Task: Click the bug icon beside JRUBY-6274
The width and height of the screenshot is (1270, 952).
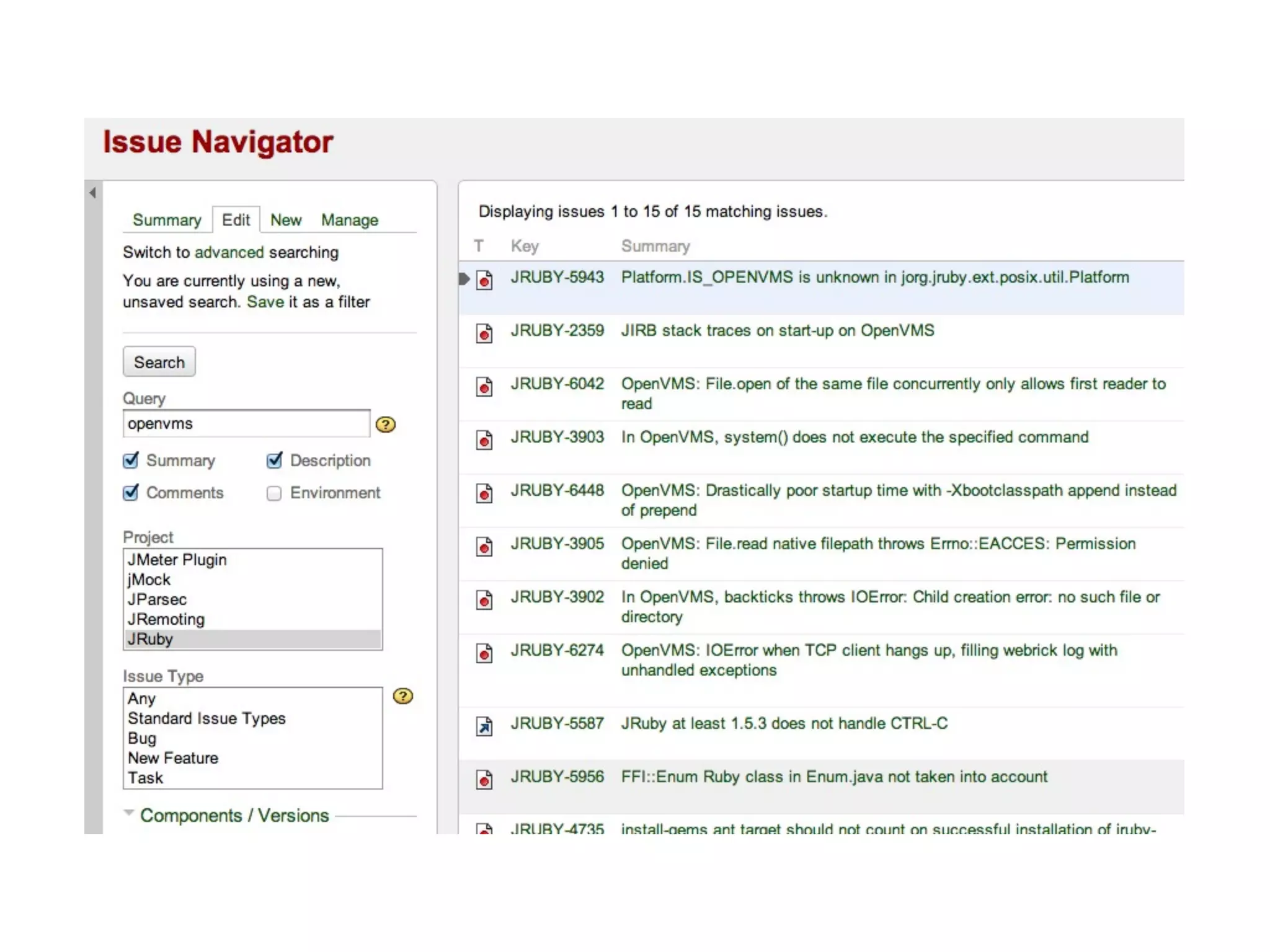Action: (x=484, y=653)
